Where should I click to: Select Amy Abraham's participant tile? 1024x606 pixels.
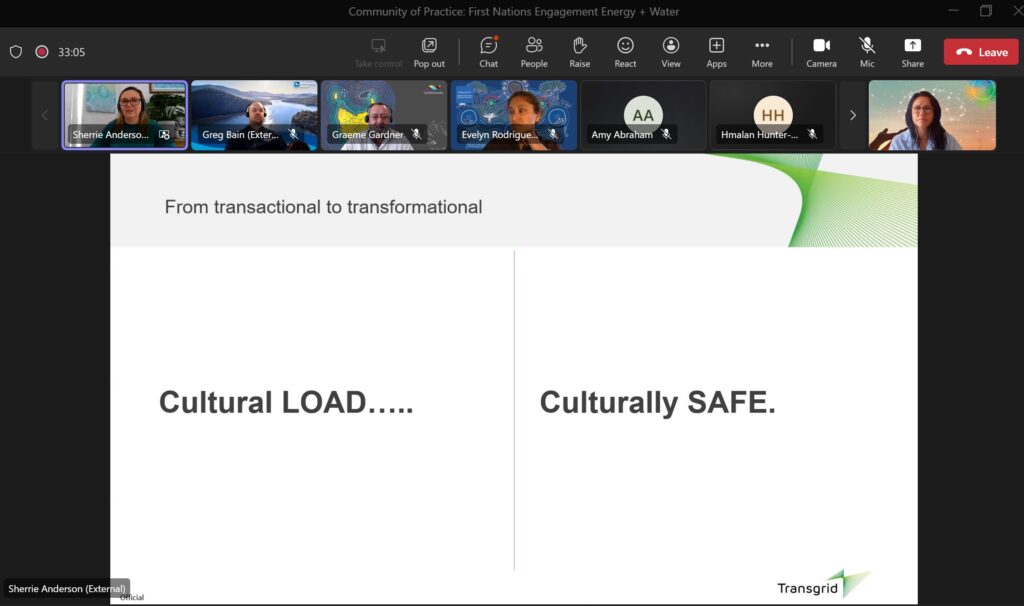point(643,114)
